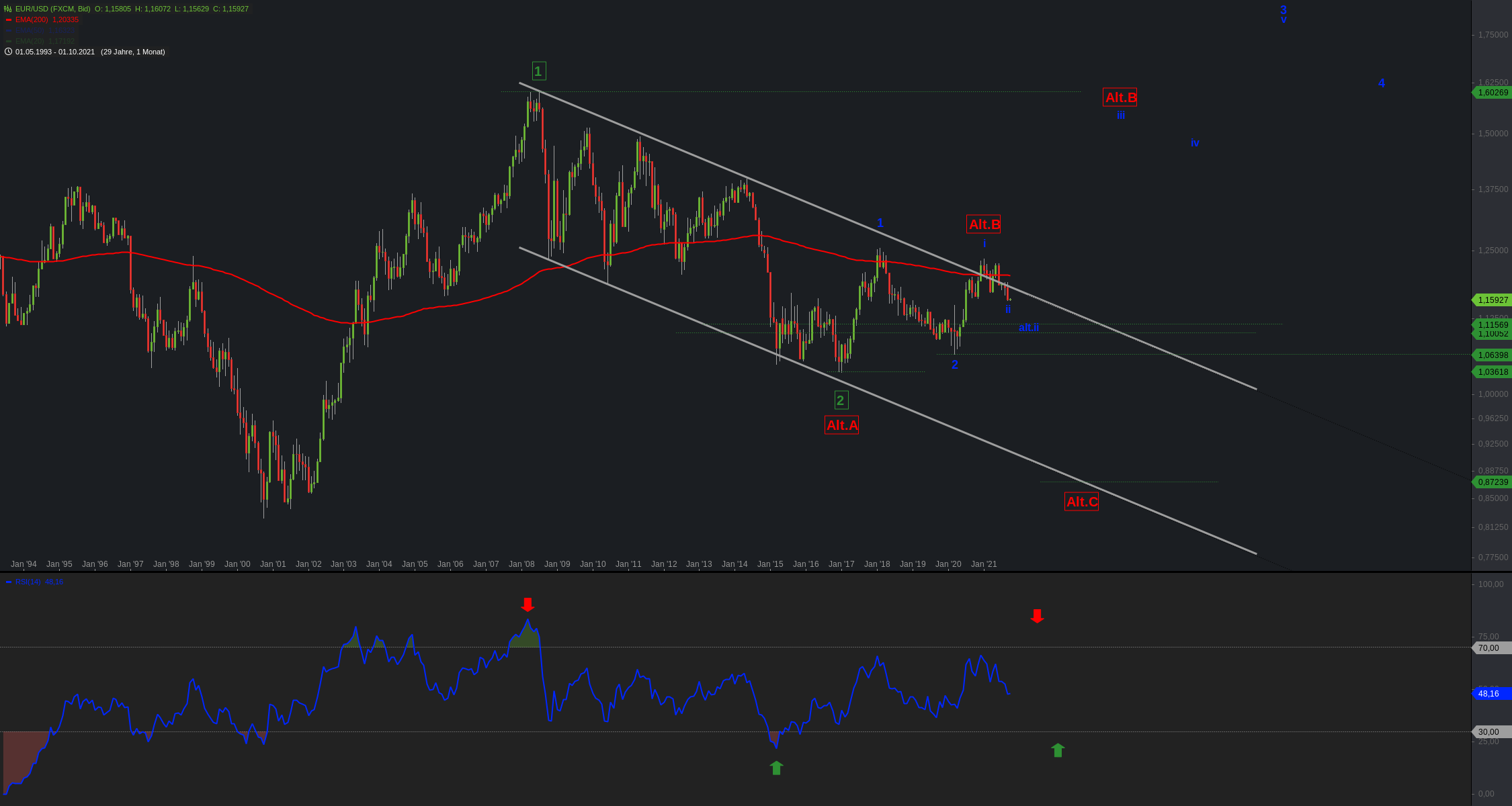
Task: Open the RSI(14) indicator legend label
Action: tap(28, 582)
